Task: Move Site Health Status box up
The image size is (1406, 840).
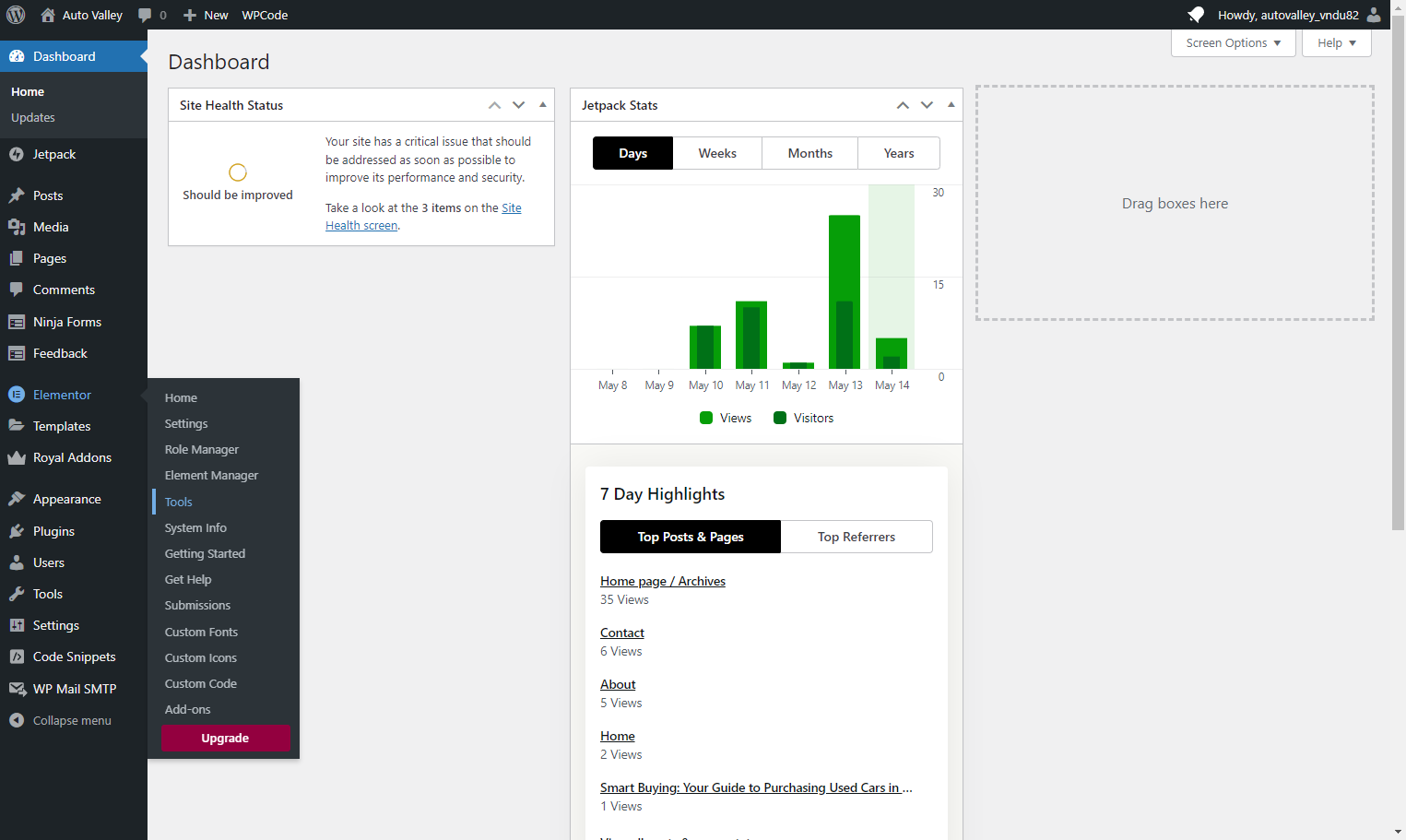Action: click(495, 105)
